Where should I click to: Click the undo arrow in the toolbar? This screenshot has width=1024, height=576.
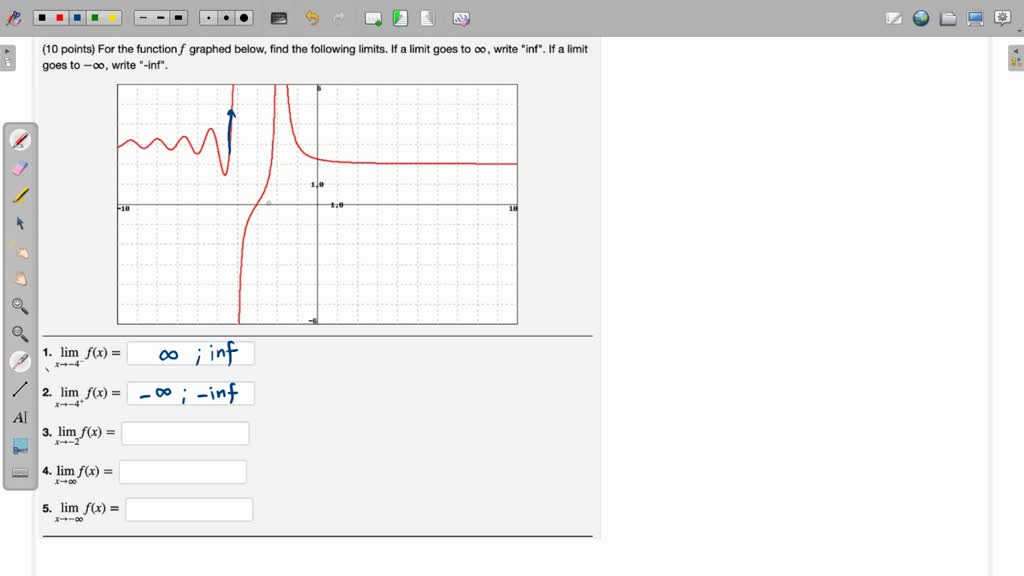(x=312, y=17)
